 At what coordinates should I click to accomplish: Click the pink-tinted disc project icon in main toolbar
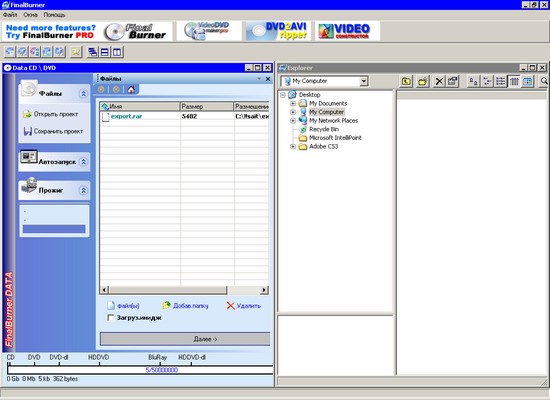coord(35,52)
